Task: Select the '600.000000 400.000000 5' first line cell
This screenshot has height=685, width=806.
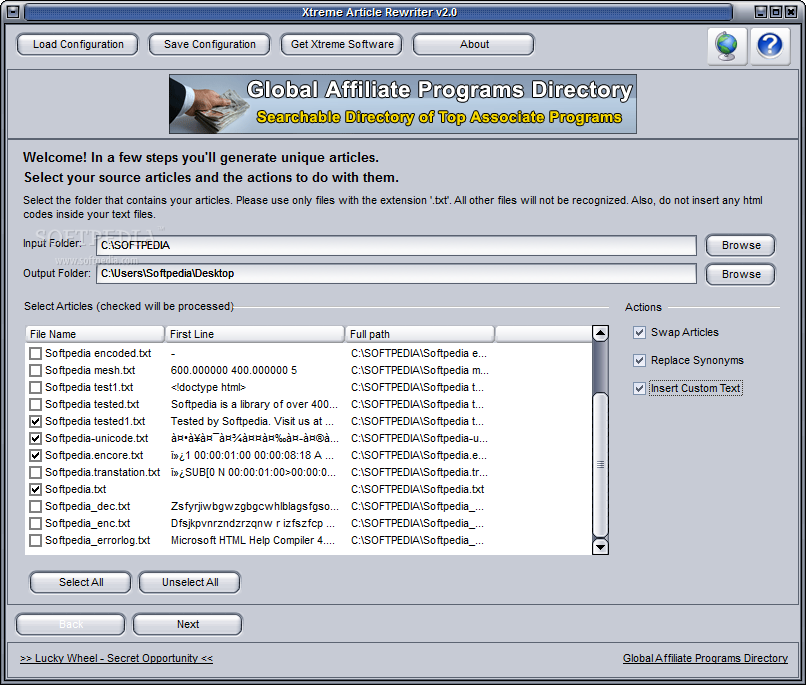Action: (234, 371)
